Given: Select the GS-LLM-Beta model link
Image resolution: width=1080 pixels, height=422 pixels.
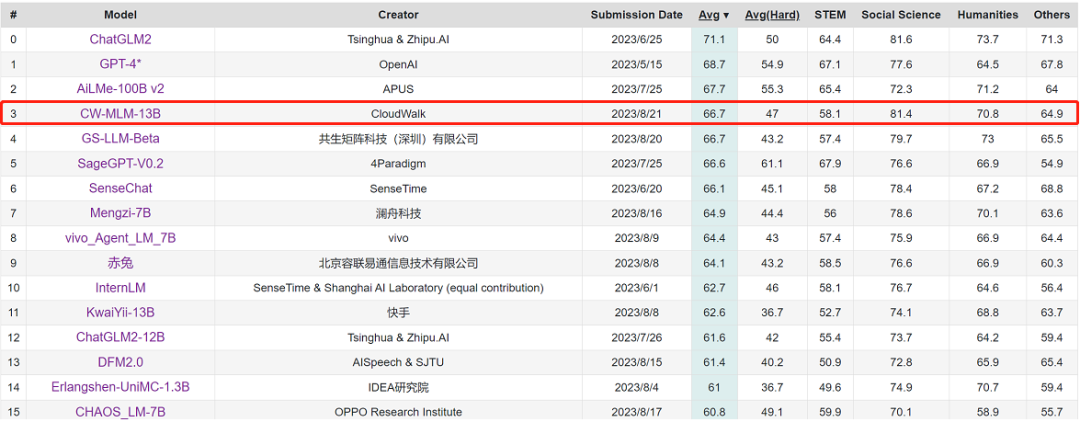Looking at the screenshot, I should point(120,138).
